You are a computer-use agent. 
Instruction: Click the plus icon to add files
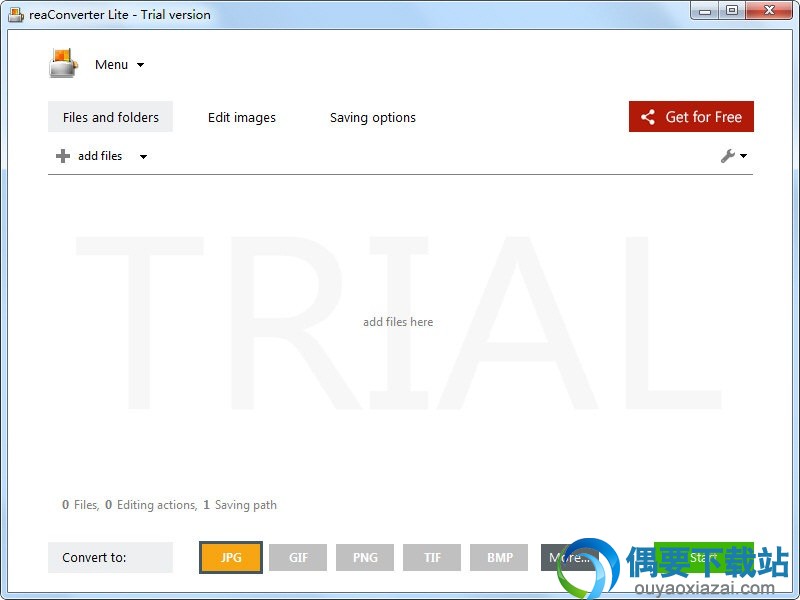point(63,156)
